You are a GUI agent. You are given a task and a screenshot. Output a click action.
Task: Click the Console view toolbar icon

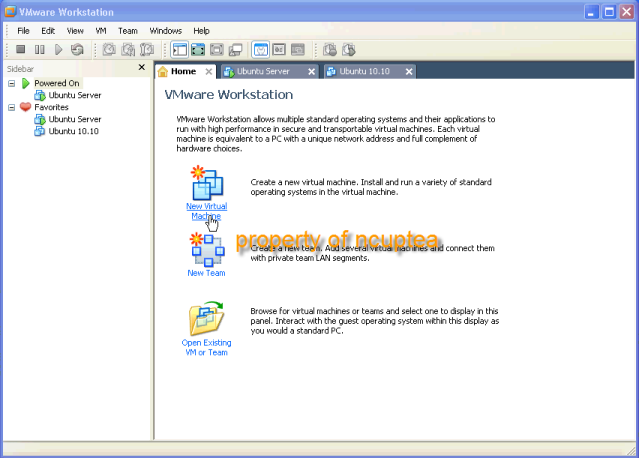click(298, 50)
